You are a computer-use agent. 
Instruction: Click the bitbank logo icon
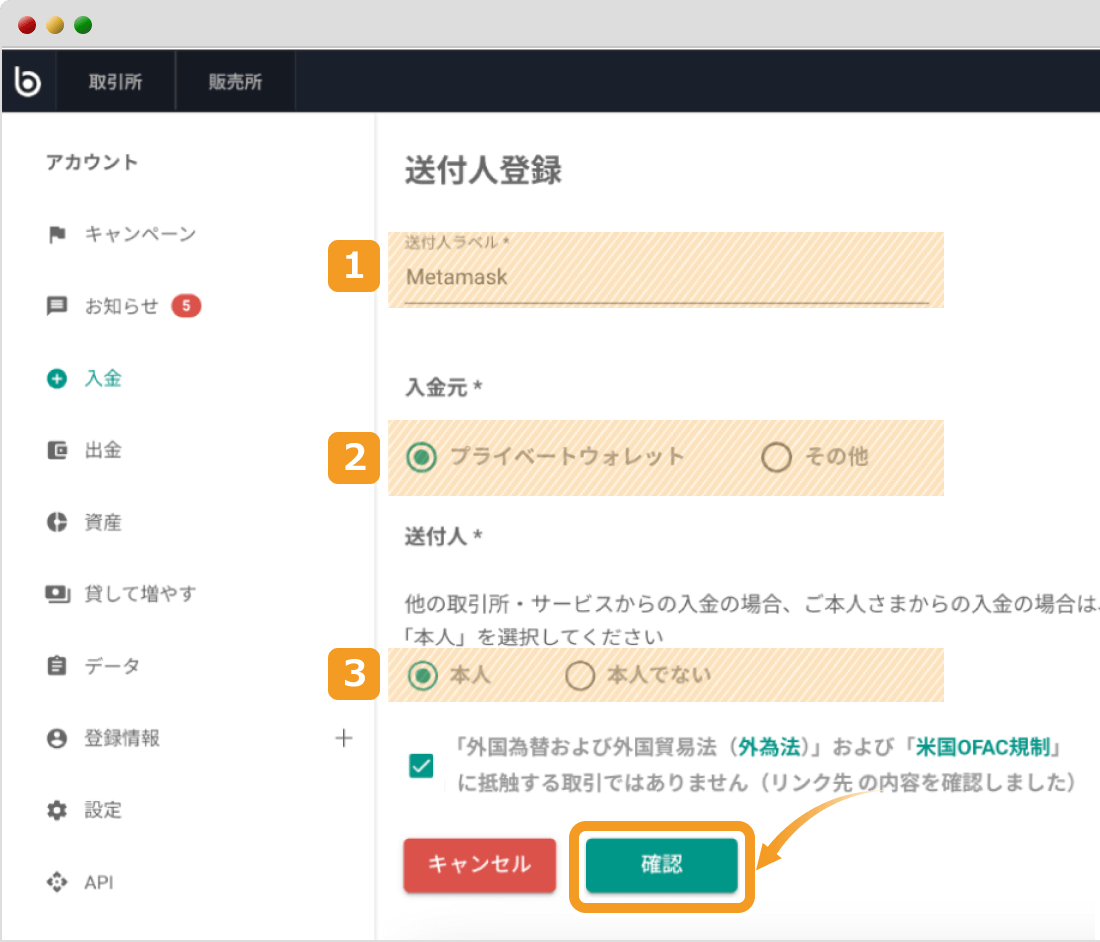click(27, 81)
